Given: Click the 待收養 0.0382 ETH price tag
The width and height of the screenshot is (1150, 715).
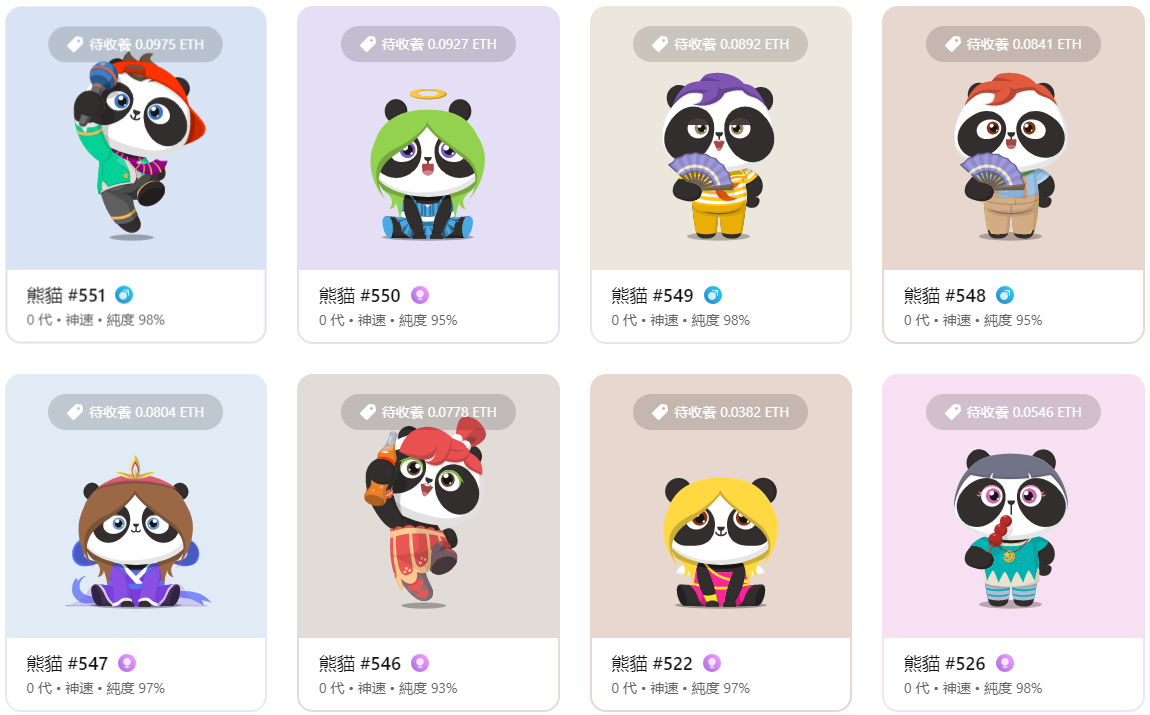Looking at the screenshot, I should point(720,412).
